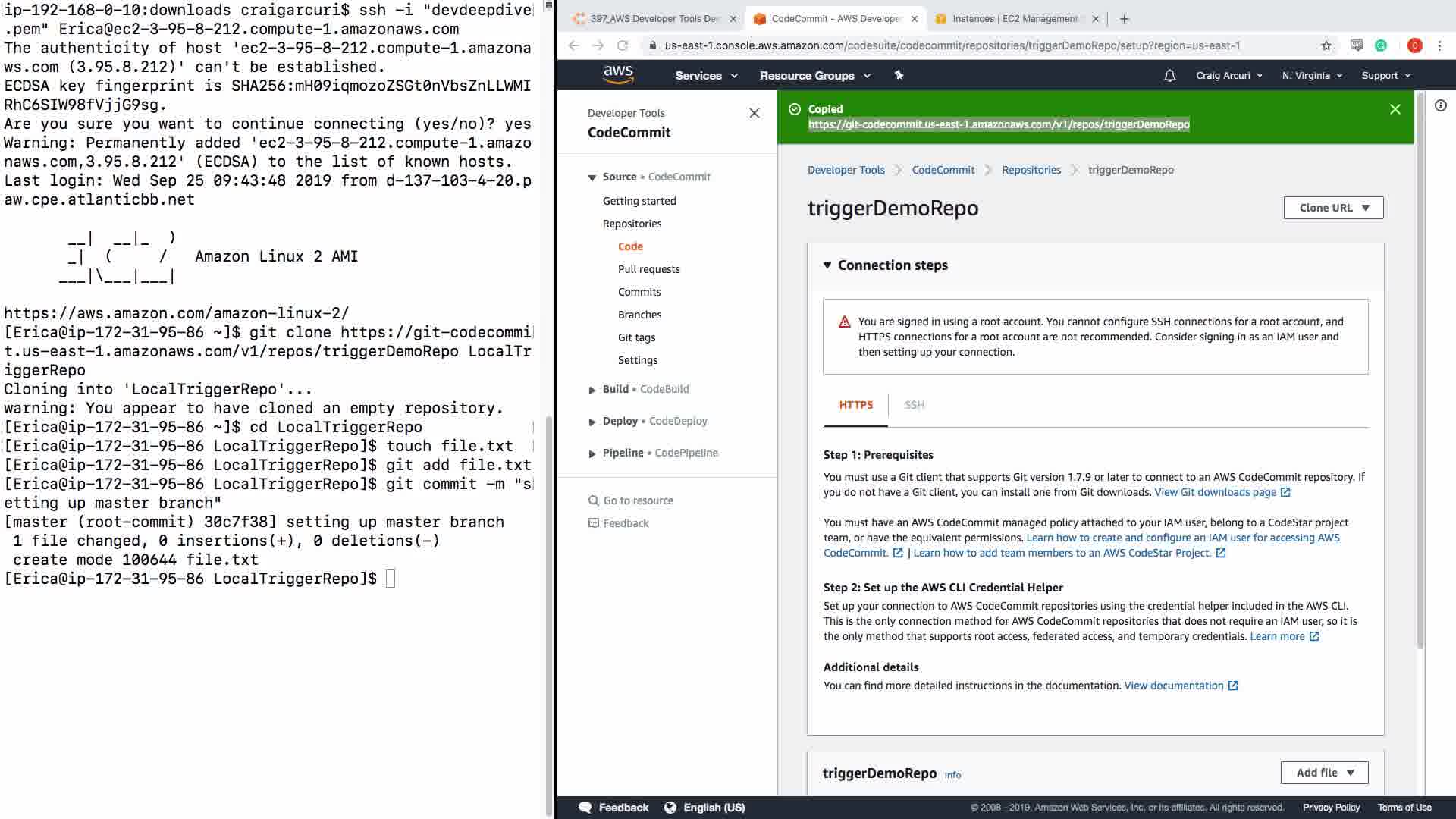Click the pin shortcut icon in navbar
Image resolution: width=1456 pixels, height=819 pixels.
899,75
